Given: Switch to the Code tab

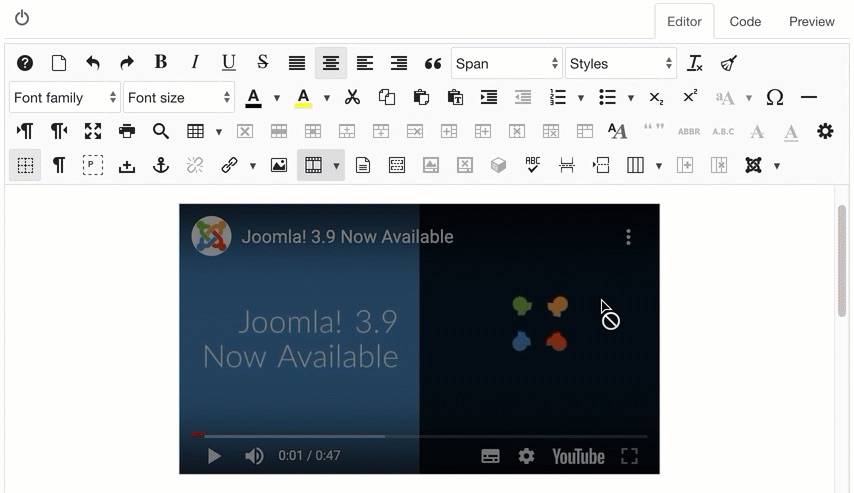Looking at the screenshot, I should pos(745,21).
